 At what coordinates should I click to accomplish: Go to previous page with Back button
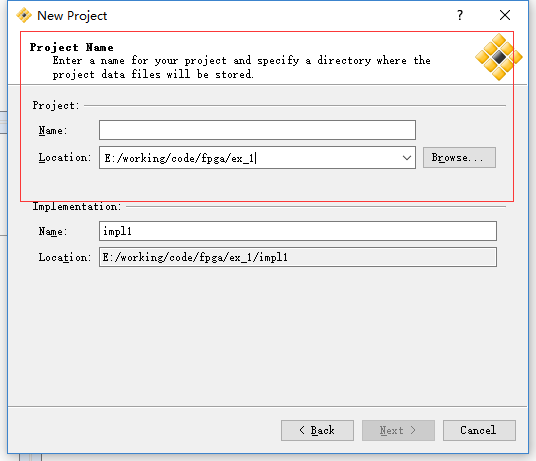317,430
